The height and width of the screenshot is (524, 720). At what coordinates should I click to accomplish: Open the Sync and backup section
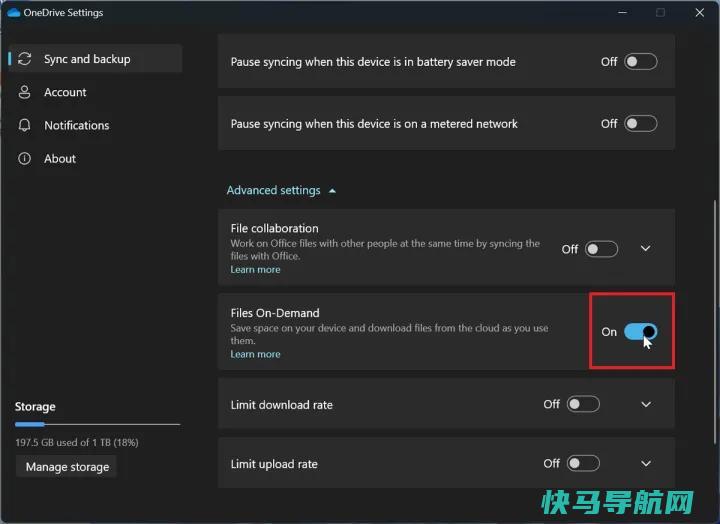click(96, 59)
